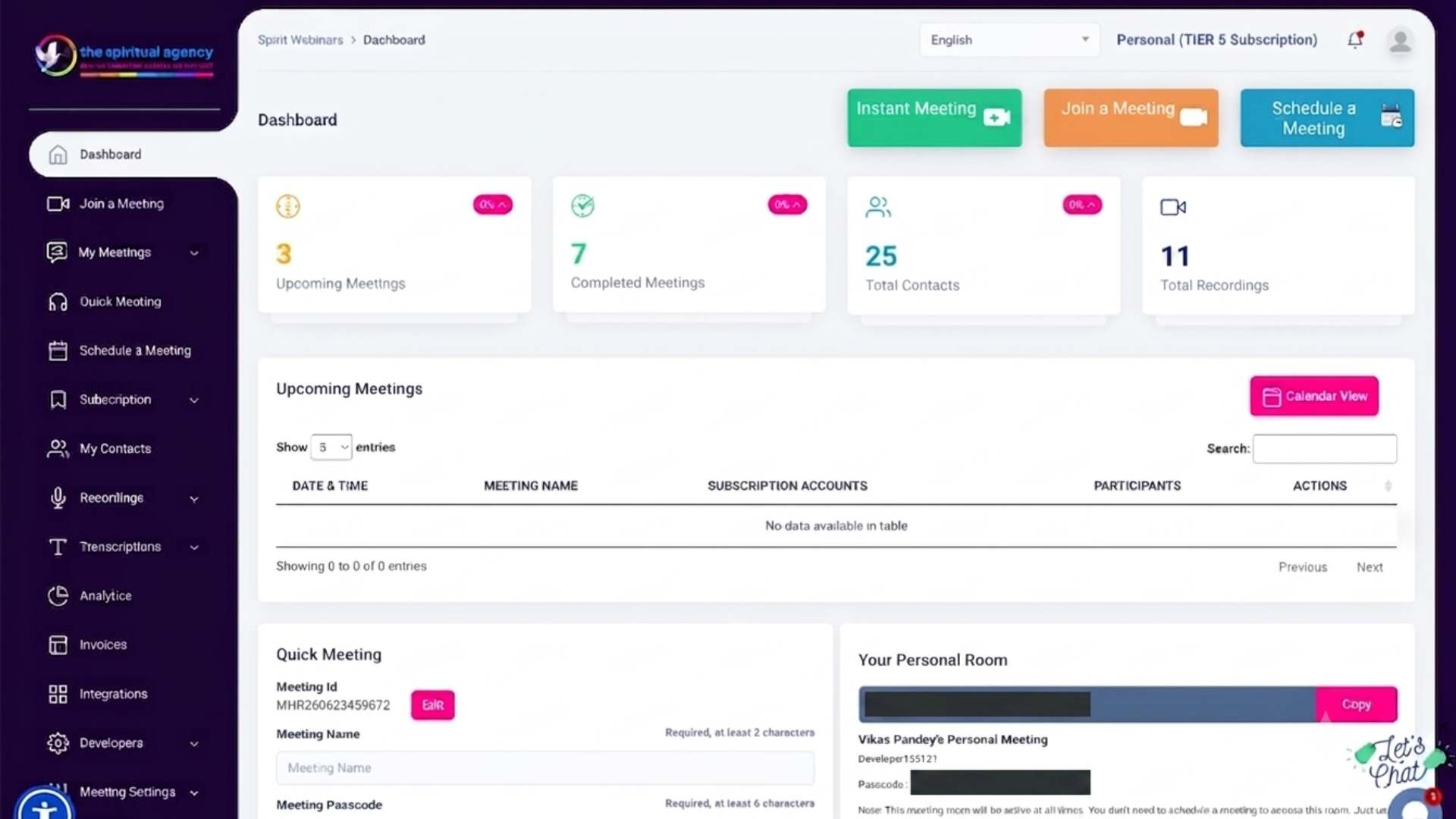Click the Total Recordings camera icon
The height and width of the screenshot is (819, 1456).
pos(1173,207)
